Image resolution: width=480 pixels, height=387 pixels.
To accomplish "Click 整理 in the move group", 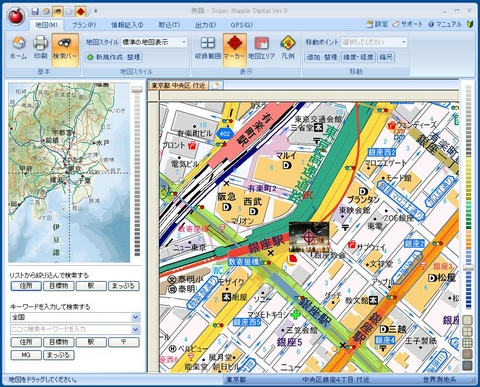I will [331, 57].
